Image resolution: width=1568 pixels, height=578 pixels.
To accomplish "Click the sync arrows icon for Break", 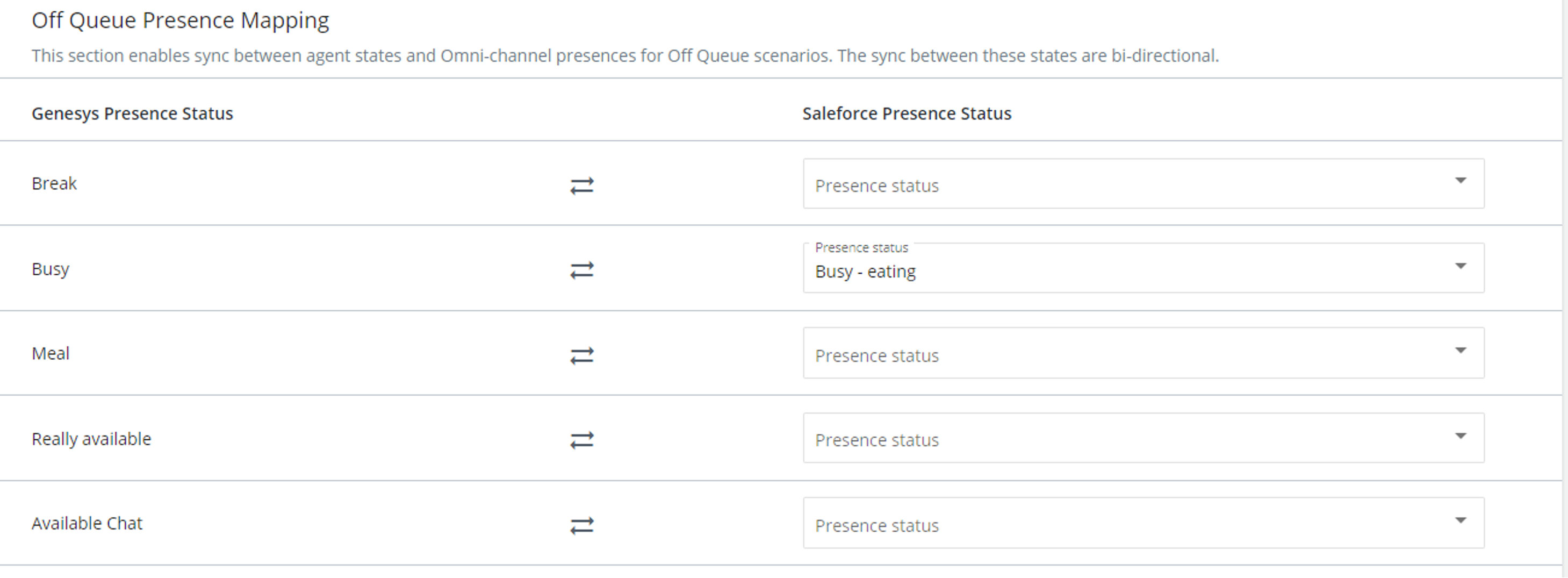I will pos(581,185).
